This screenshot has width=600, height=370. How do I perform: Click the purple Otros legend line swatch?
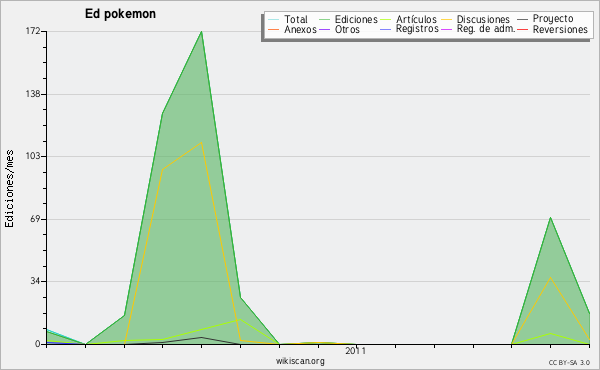324,29
